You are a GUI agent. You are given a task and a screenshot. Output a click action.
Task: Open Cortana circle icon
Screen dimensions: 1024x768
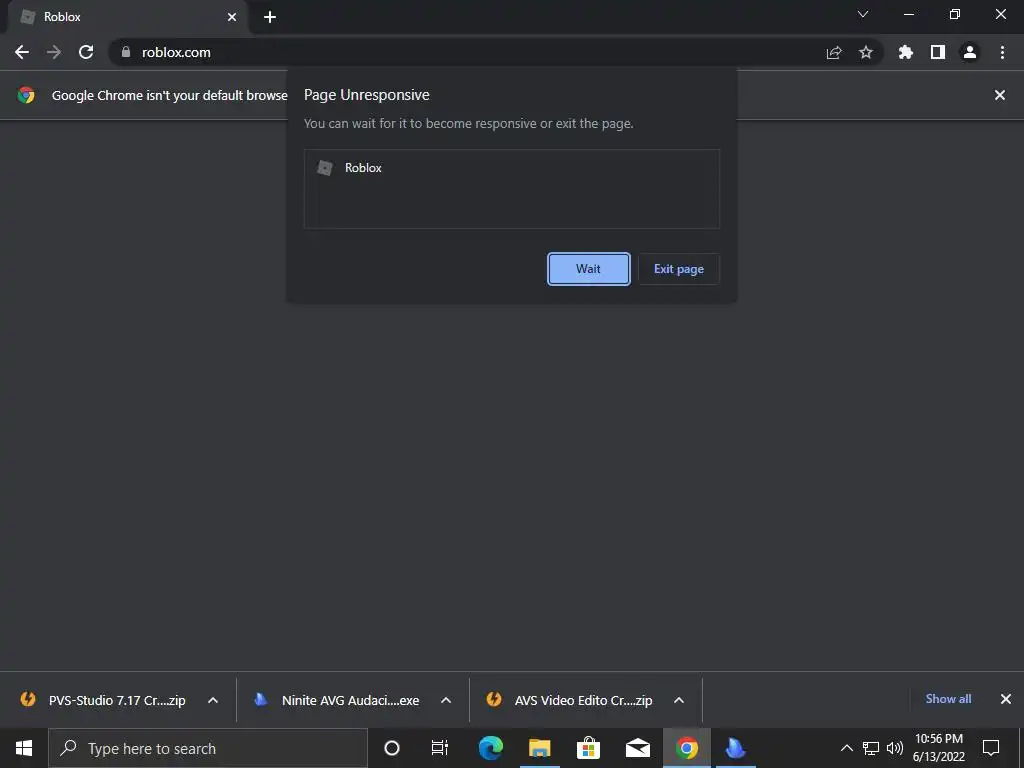pyautogui.click(x=392, y=748)
